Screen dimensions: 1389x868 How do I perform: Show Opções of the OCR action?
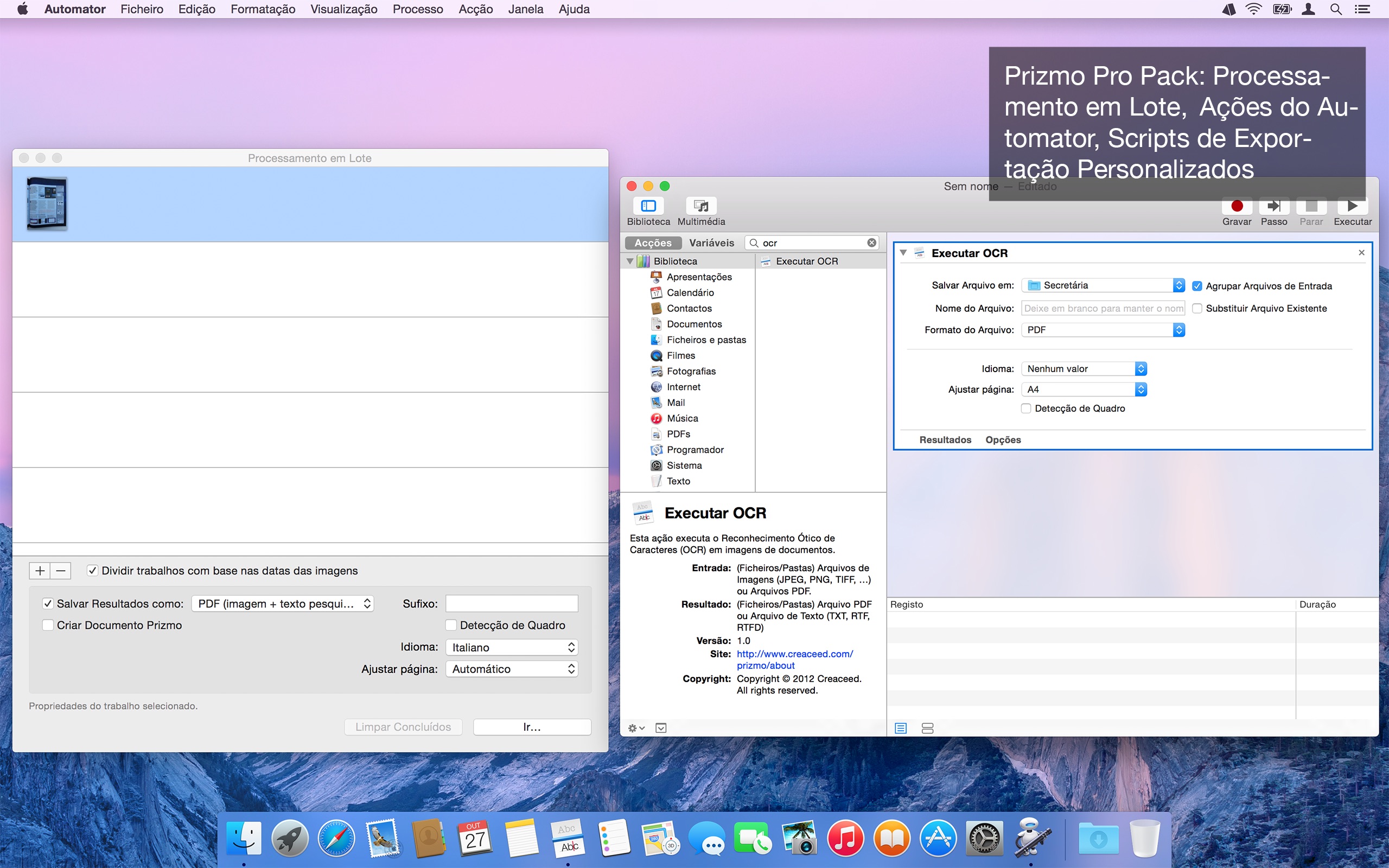(x=1003, y=440)
